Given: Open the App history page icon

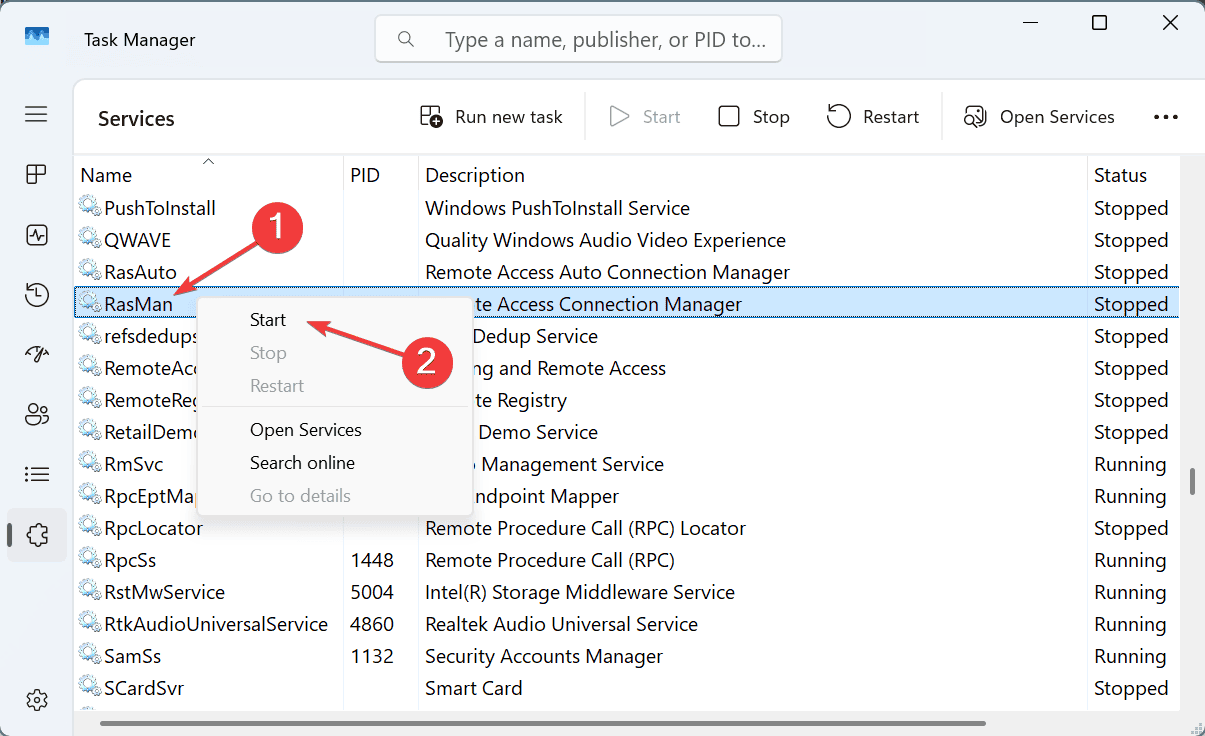Looking at the screenshot, I should pos(37,295).
